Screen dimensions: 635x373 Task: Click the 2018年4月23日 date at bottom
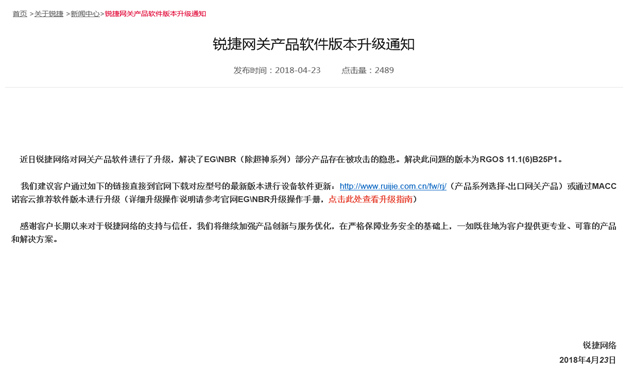pyautogui.click(x=588, y=360)
